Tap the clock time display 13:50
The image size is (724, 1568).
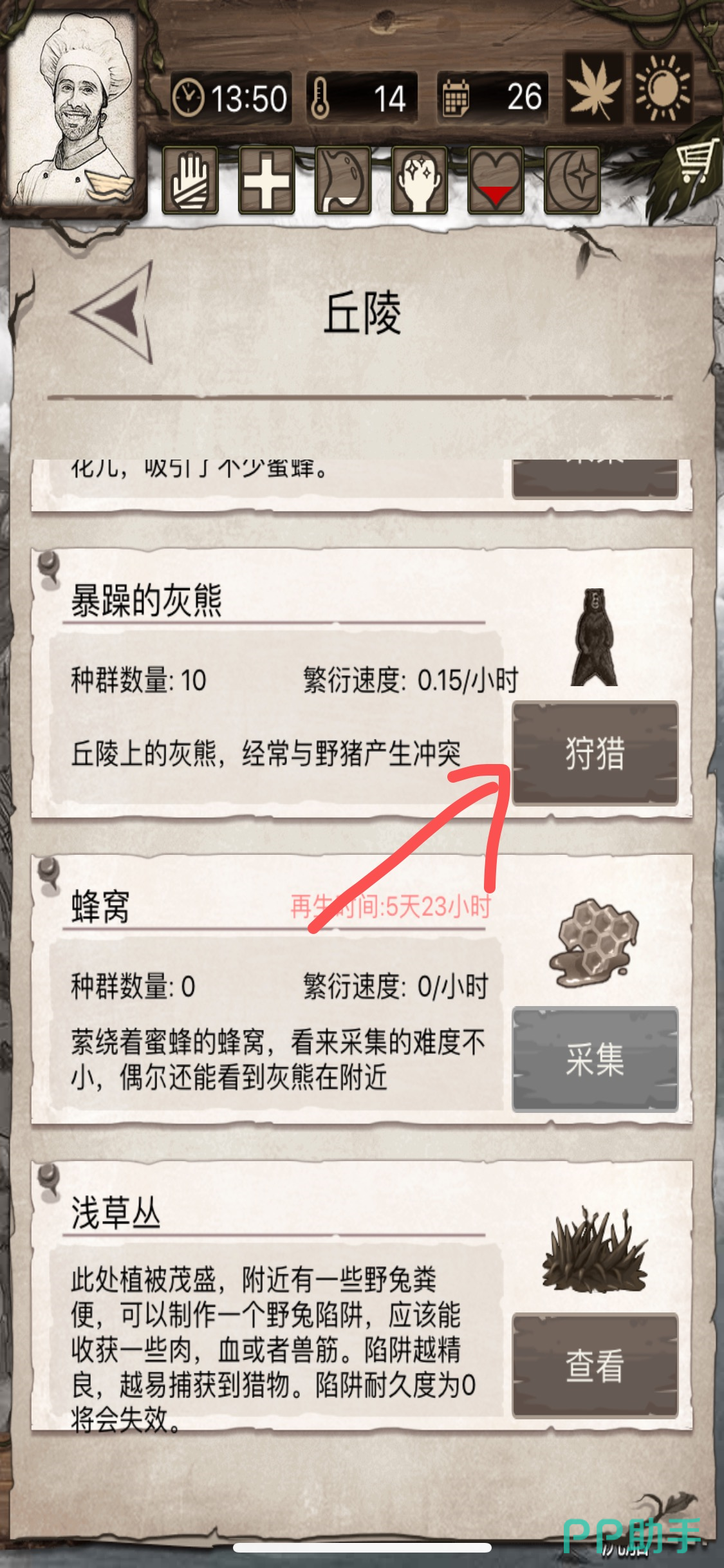point(230,98)
